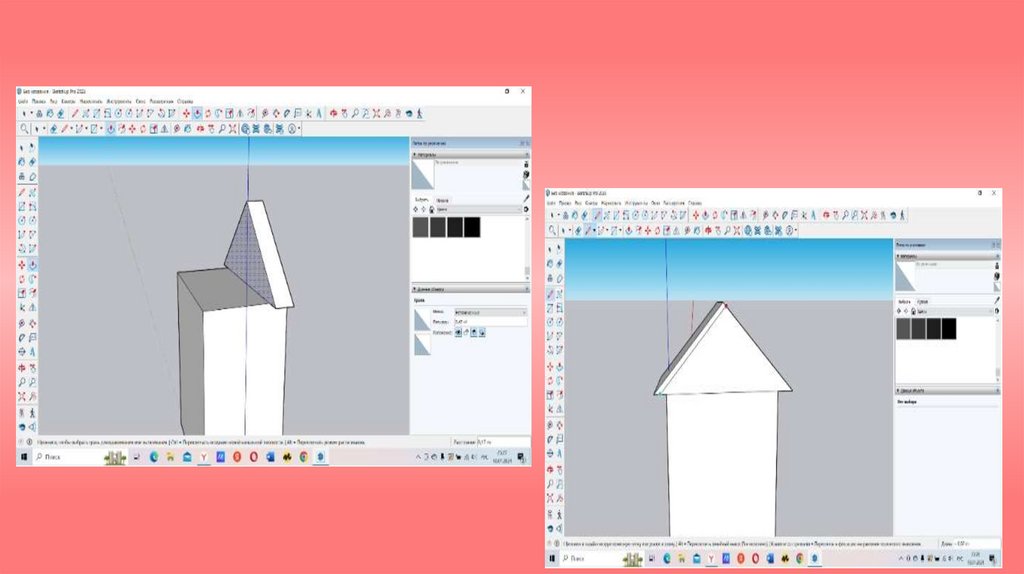Toggle the lock button in left window's Entity Info
The height and width of the screenshot is (574, 1024).
pyautogui.click(x=466, y=332)
